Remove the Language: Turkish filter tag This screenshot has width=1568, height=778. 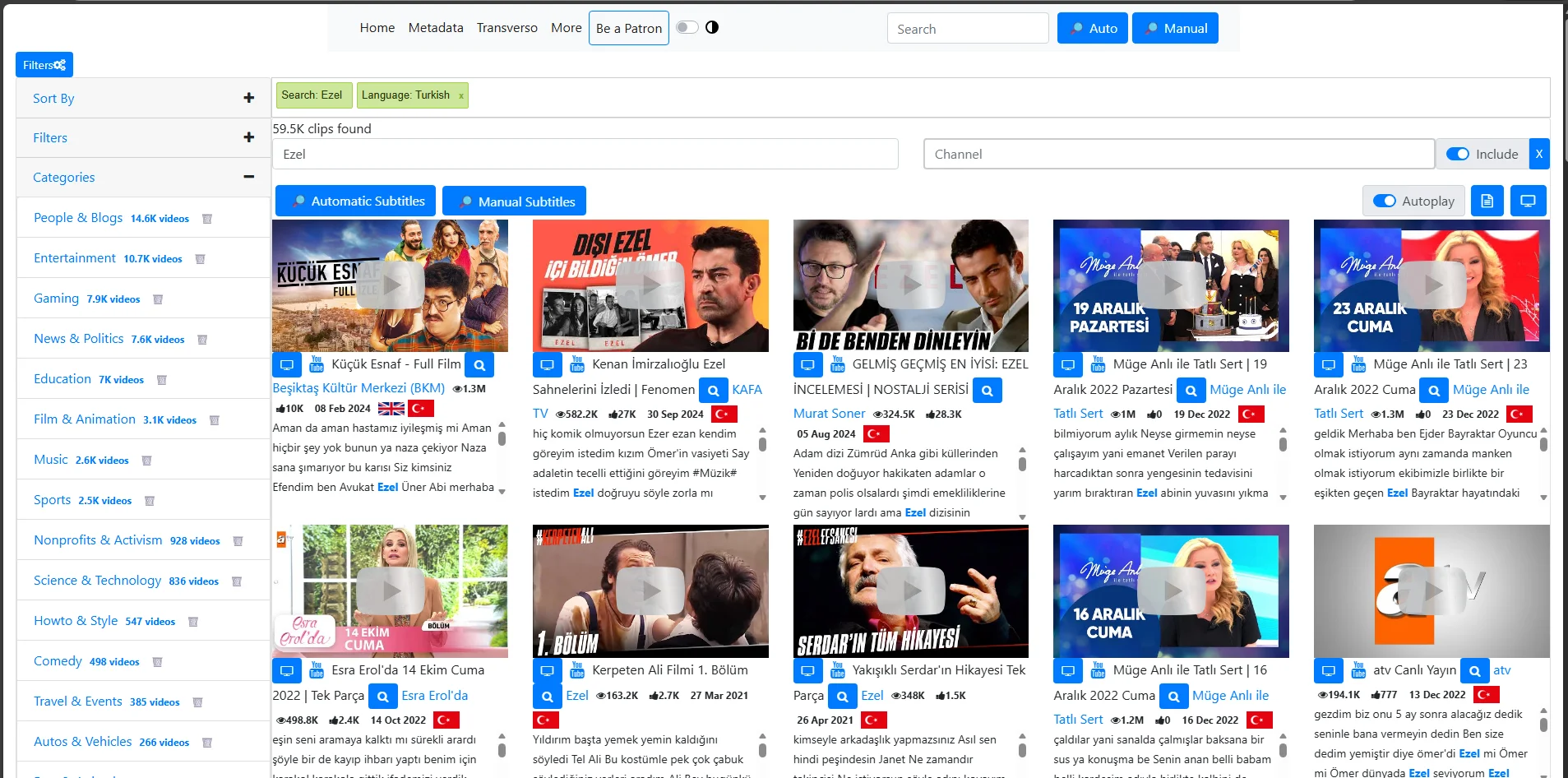[461, 96]
